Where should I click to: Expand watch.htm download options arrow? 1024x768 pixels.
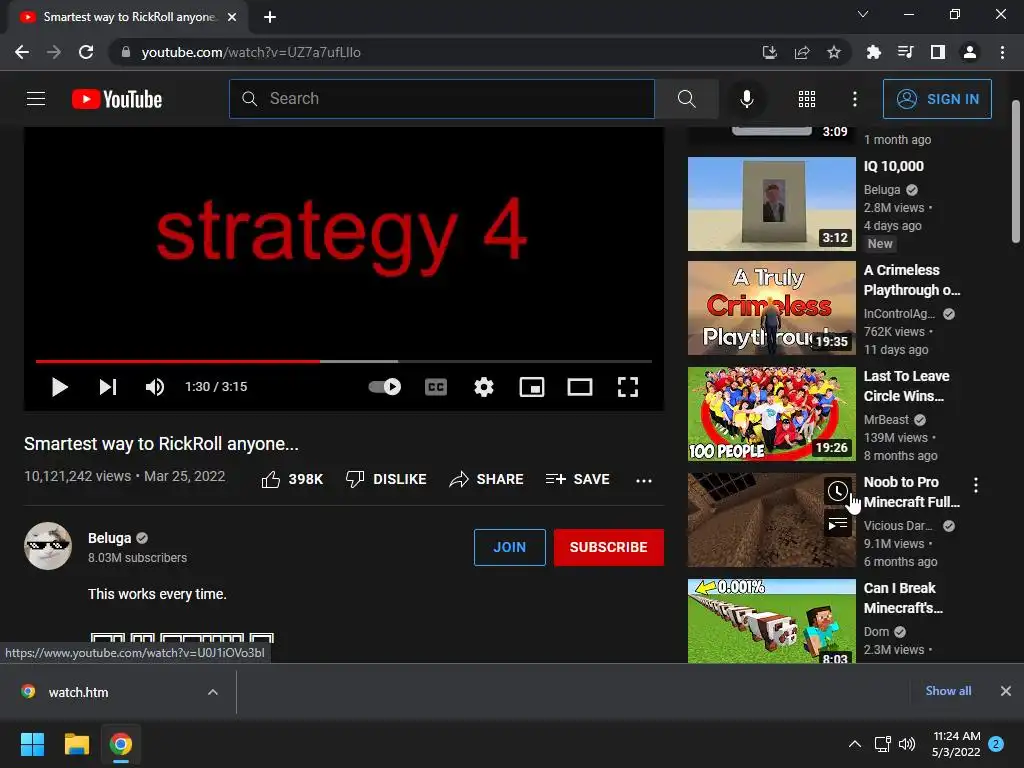(213, 692)
